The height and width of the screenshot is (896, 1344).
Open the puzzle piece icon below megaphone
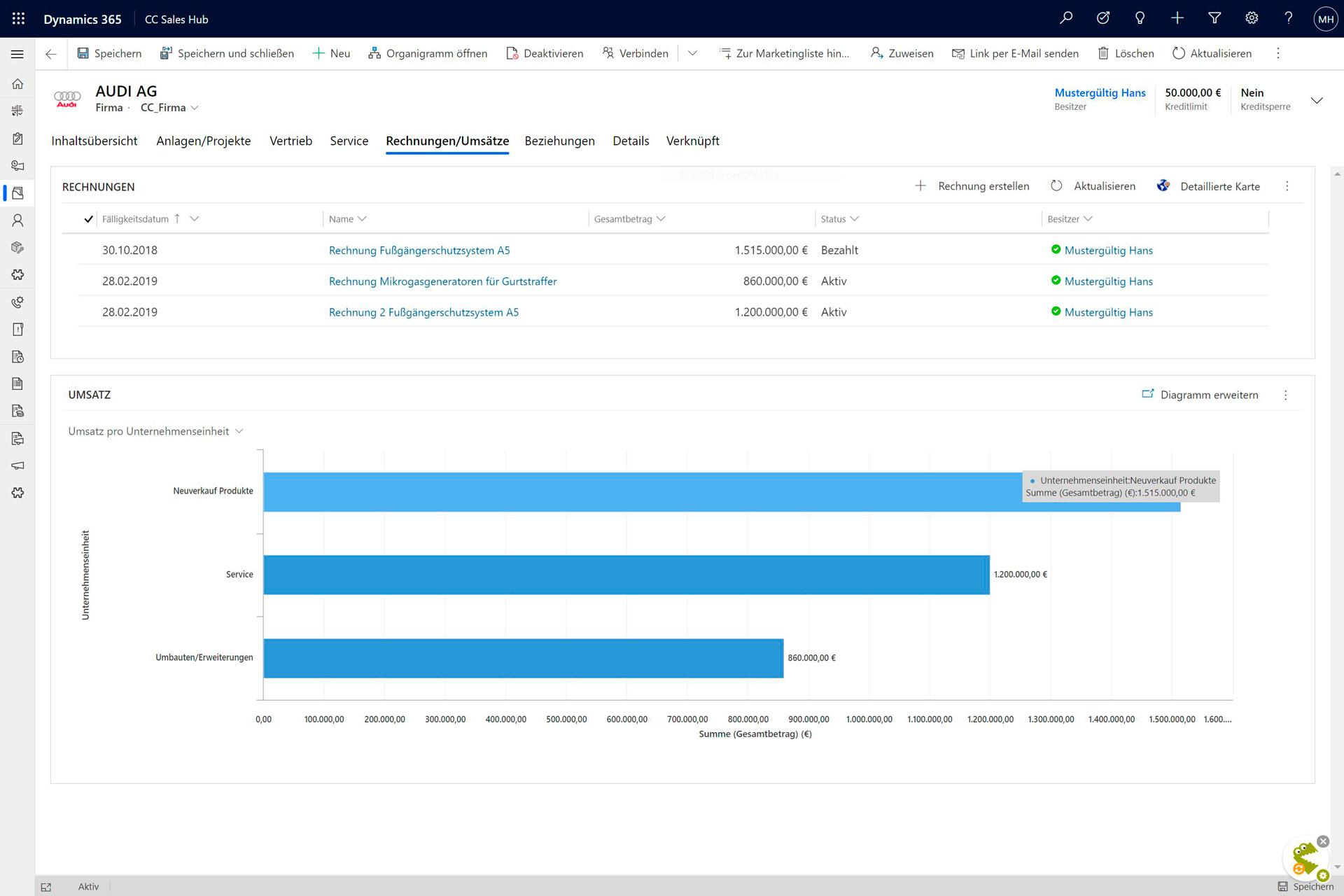tap(17, 493)
